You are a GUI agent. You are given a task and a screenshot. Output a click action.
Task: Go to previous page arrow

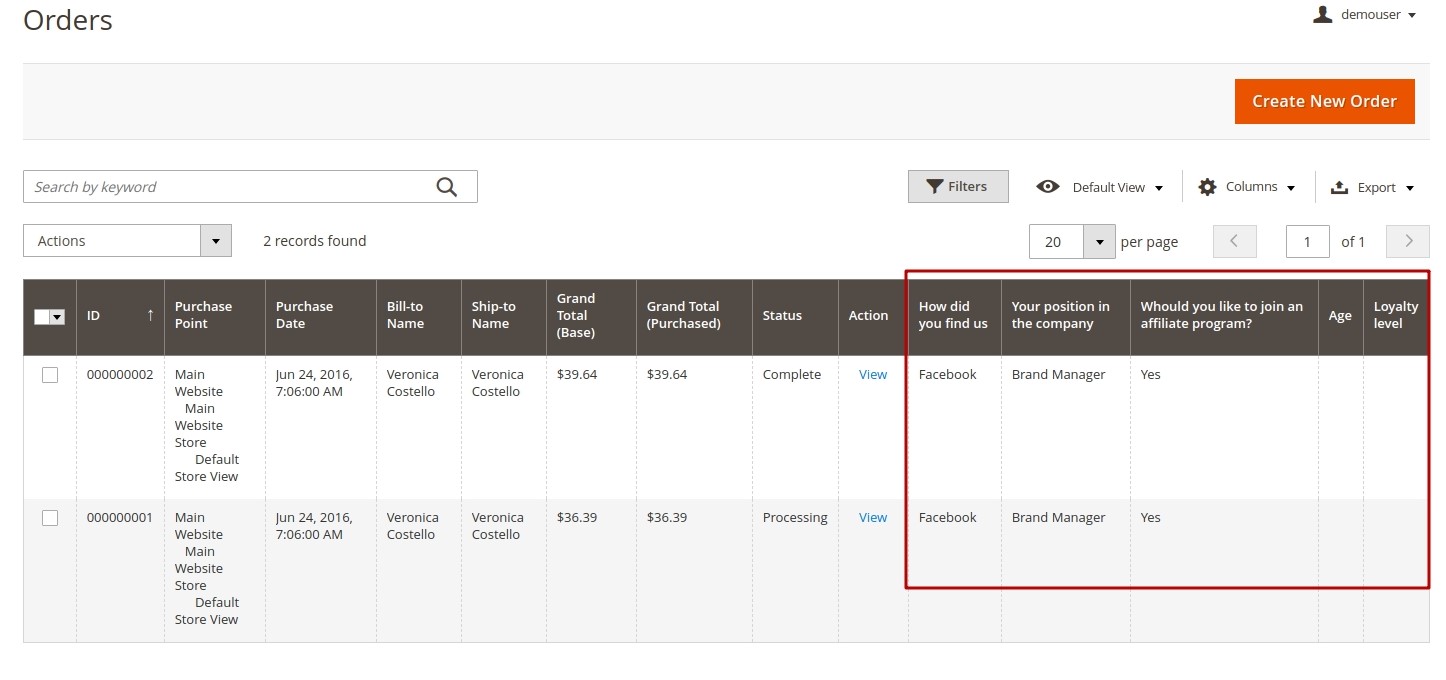(1234, 241)
